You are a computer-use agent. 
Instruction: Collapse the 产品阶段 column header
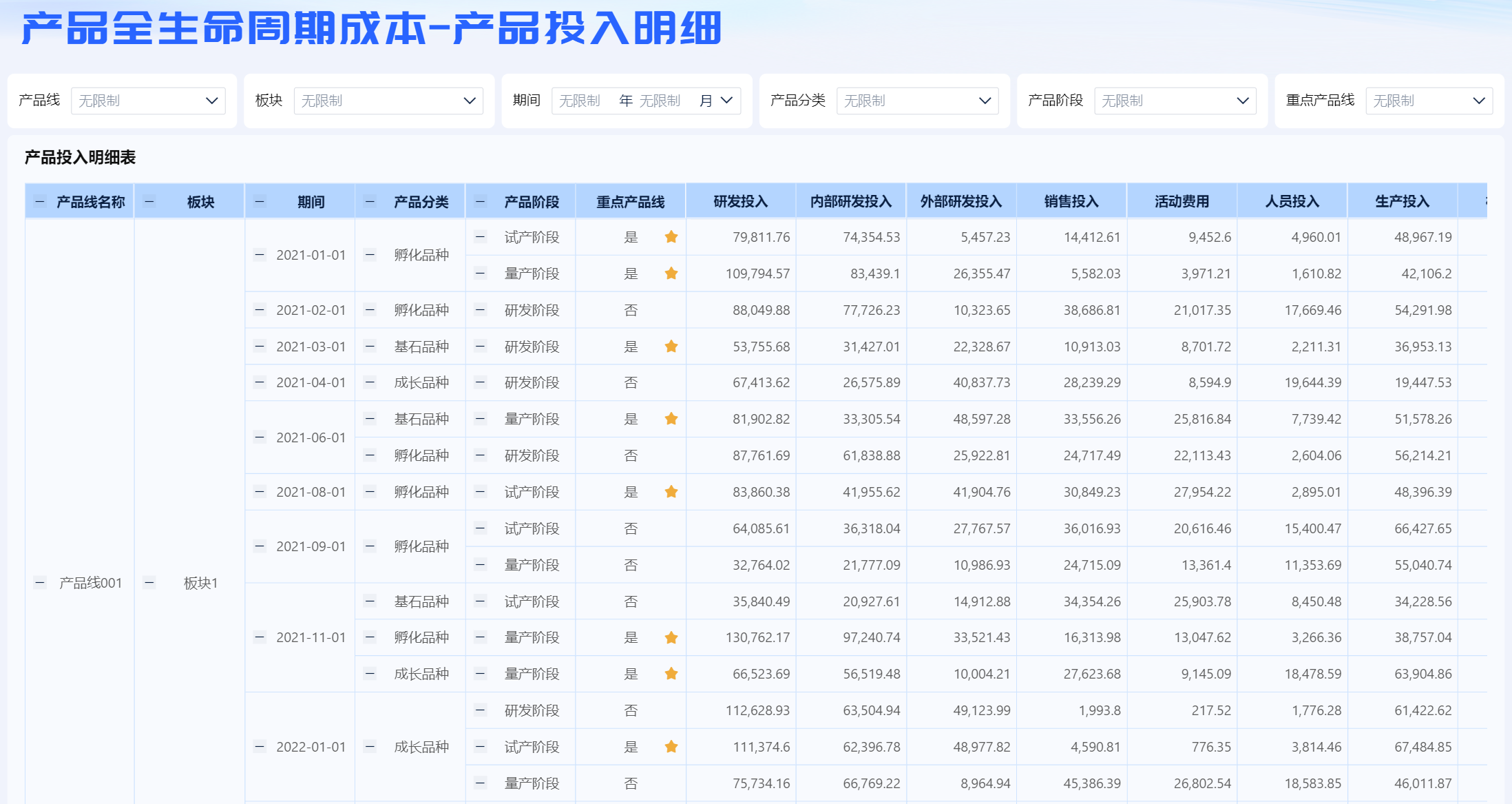pos(481,202)
